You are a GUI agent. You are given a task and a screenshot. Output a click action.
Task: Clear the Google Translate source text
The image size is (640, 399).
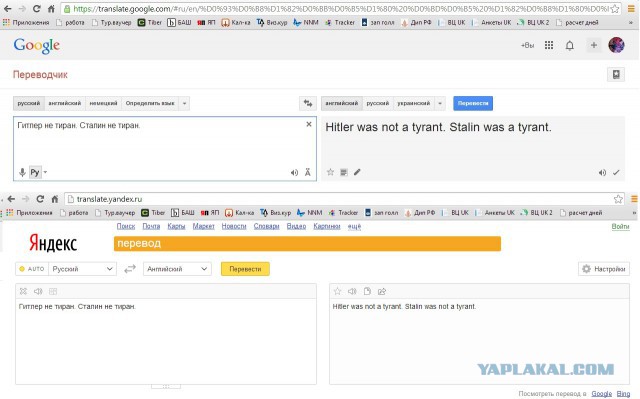tap(309, 124)
